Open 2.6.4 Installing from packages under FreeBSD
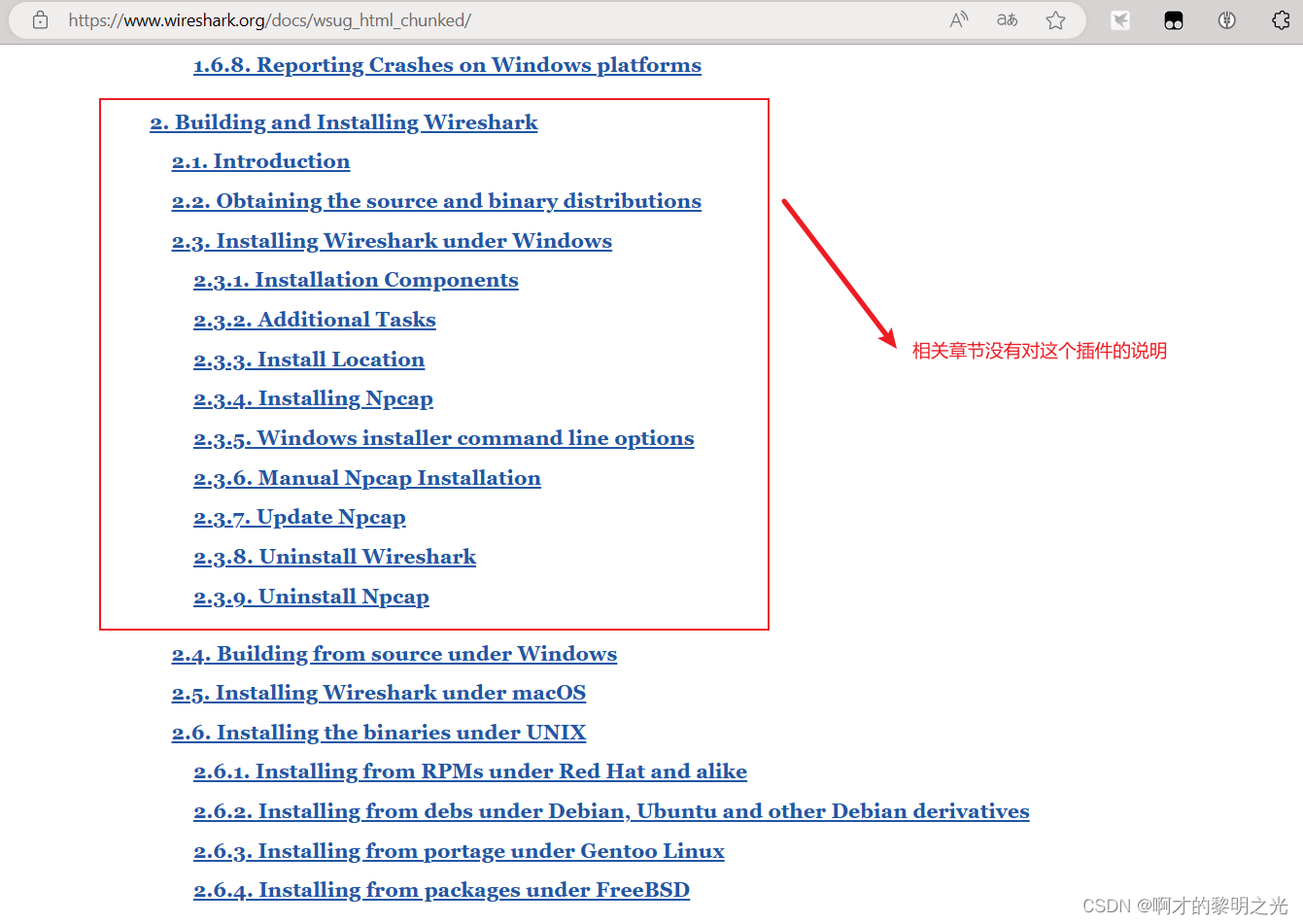The height and width of the screenshot is (924, 1303). (x=441, y=890)
